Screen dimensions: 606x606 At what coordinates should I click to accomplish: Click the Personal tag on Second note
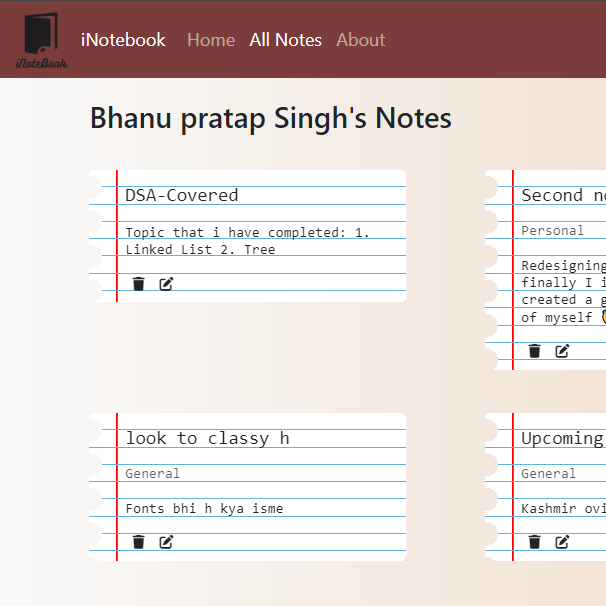click(552, 230)
